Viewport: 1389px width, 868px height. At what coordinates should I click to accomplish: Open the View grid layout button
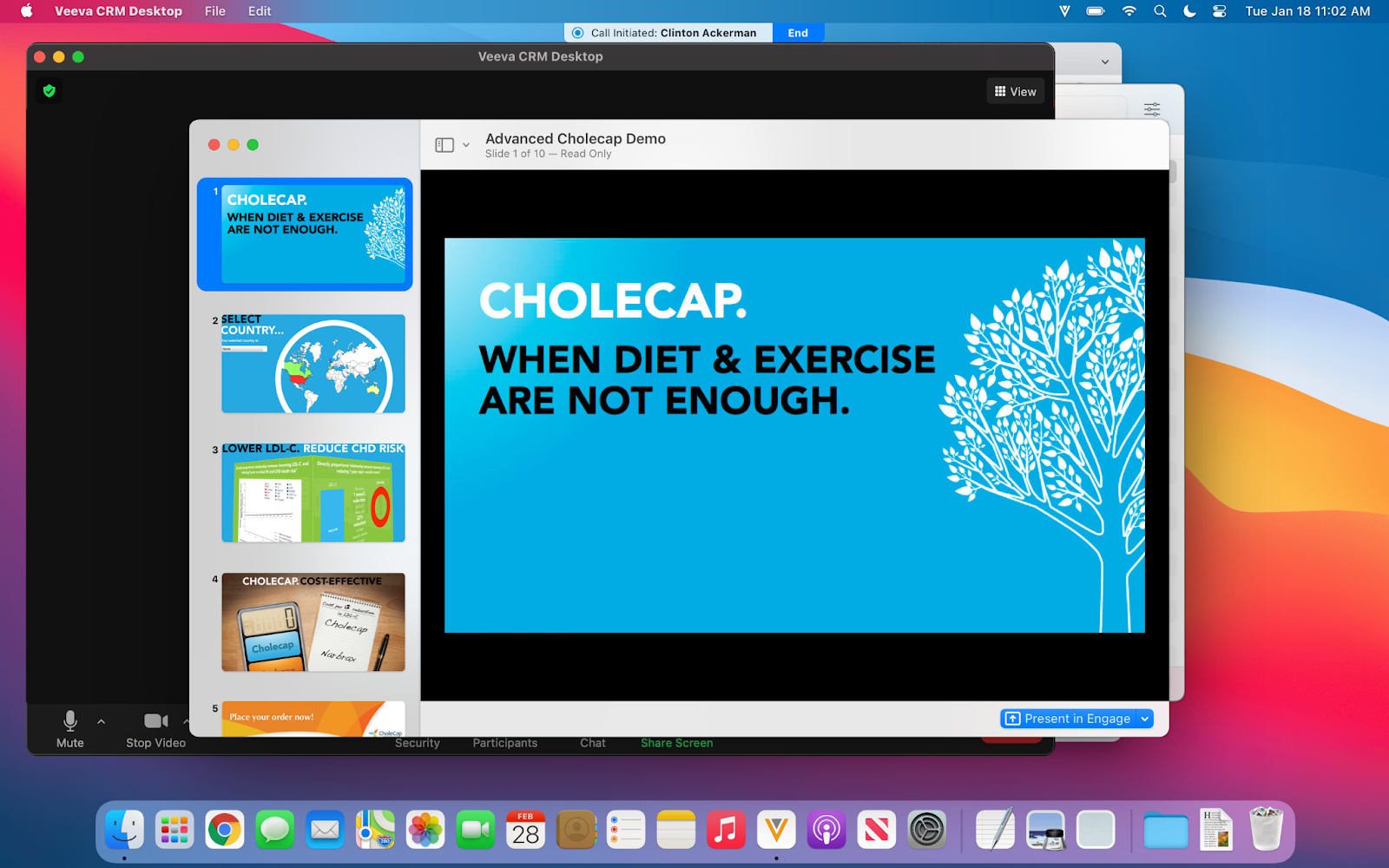click(x=1015, y=92)
